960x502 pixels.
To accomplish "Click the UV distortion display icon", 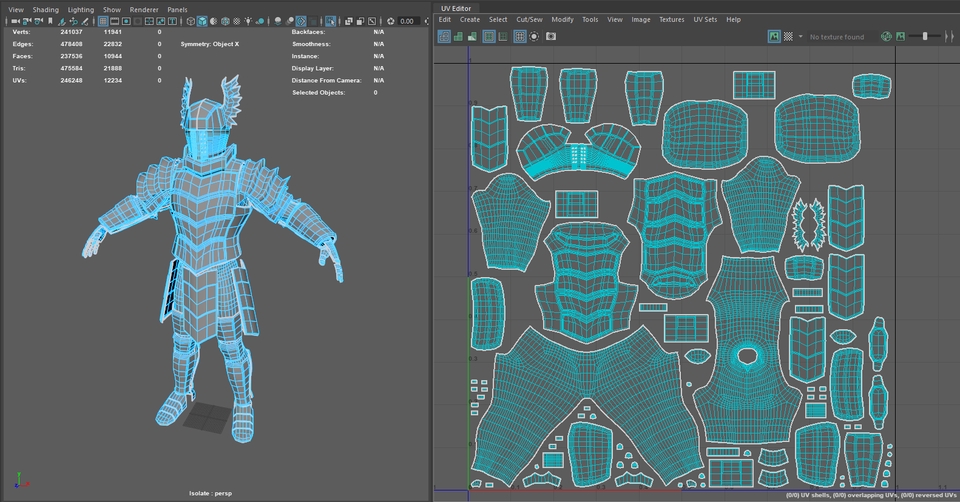I will (472, 37).
